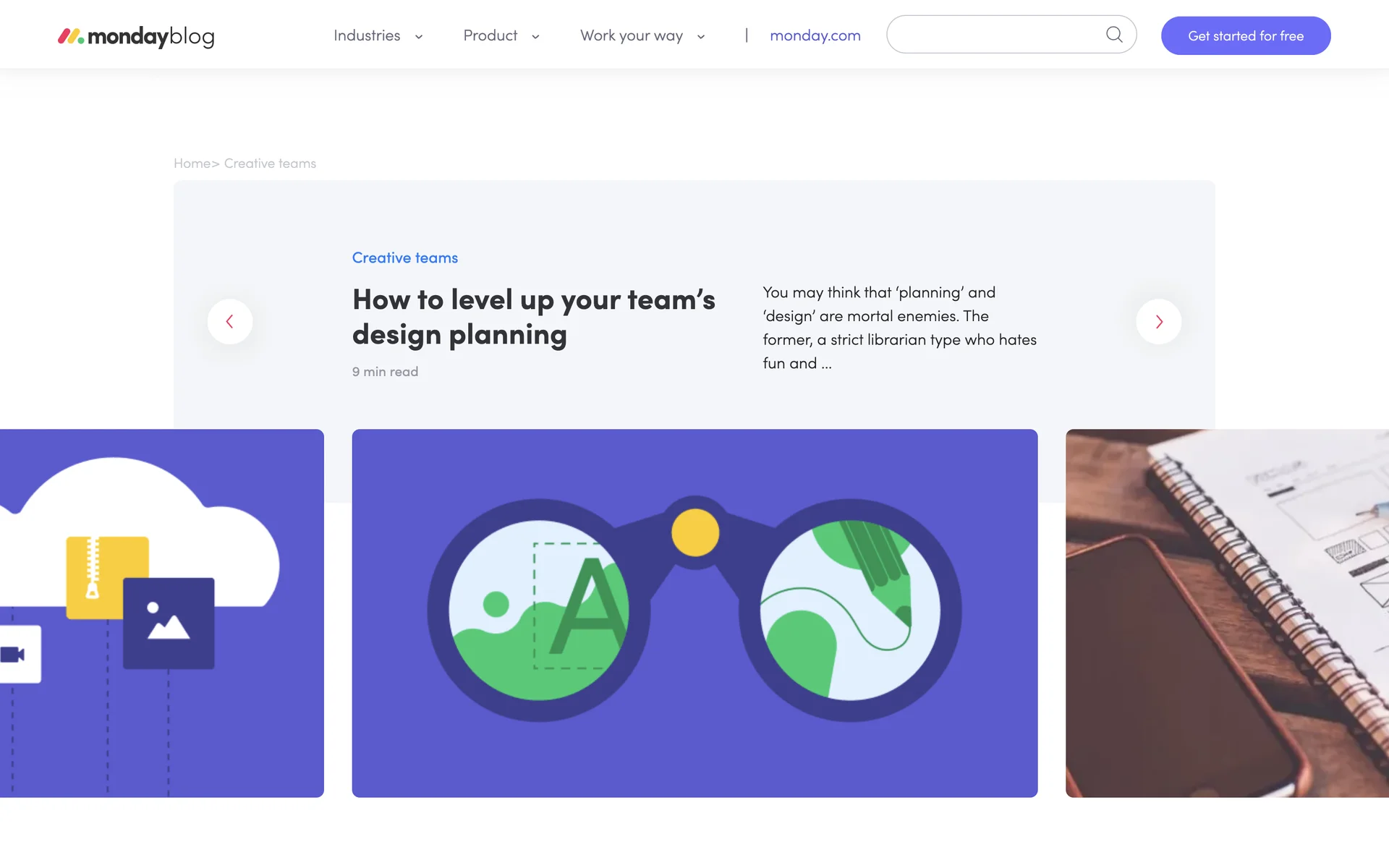Click Creative teams breadcrumb

coord(270,163)
